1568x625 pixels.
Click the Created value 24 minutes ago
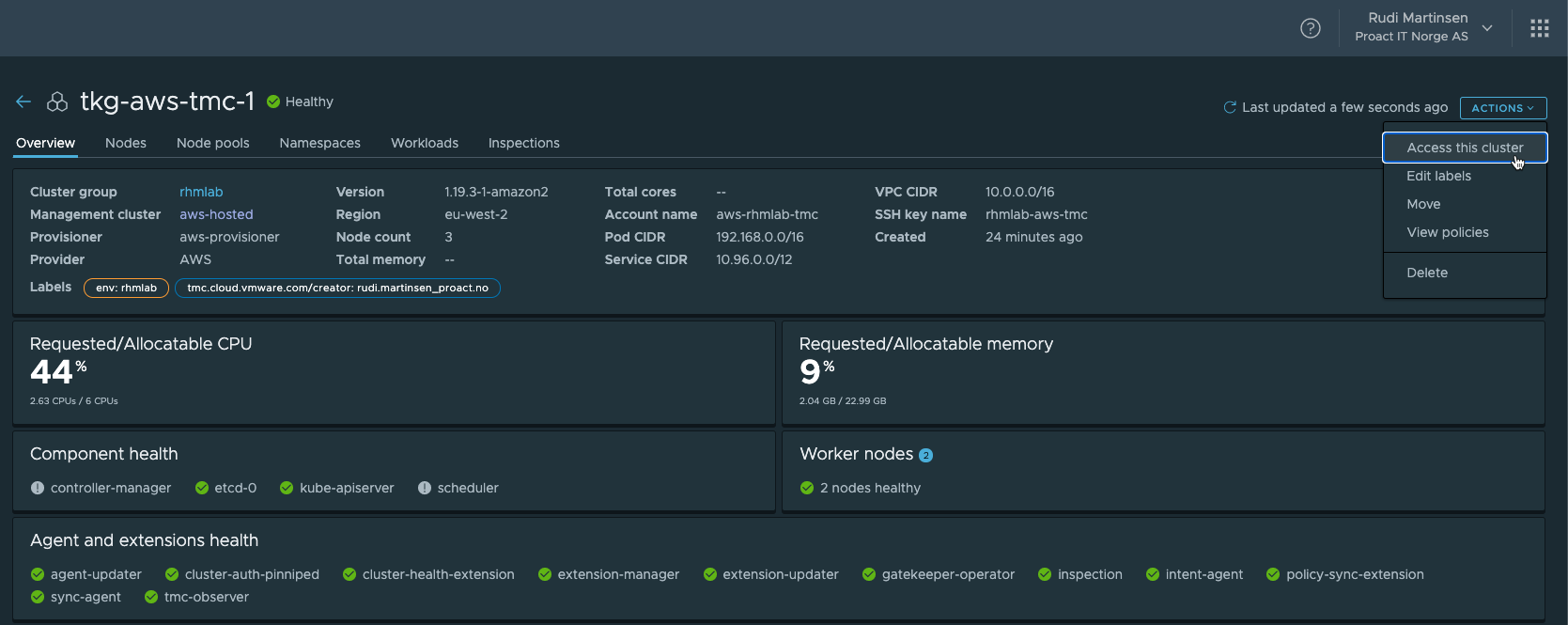click(1033, 237)
